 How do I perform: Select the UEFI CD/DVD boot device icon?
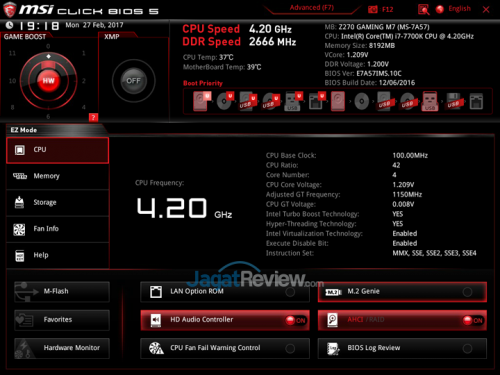pos(225,101)
